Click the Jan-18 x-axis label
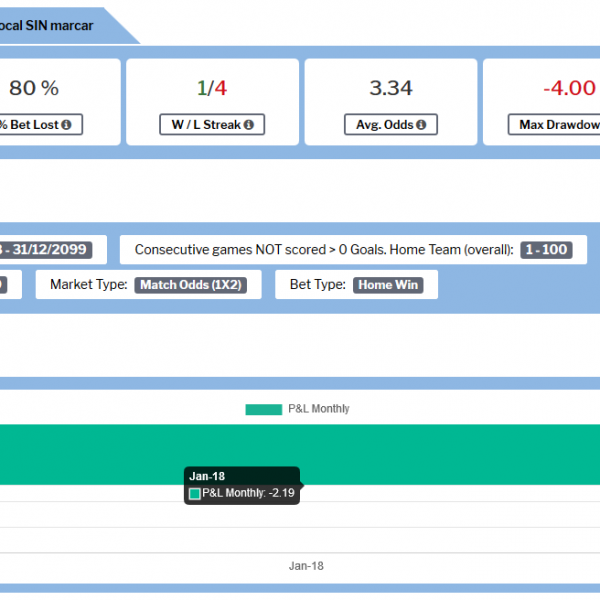Screen dimensions: 600x600 click(306, 566)
